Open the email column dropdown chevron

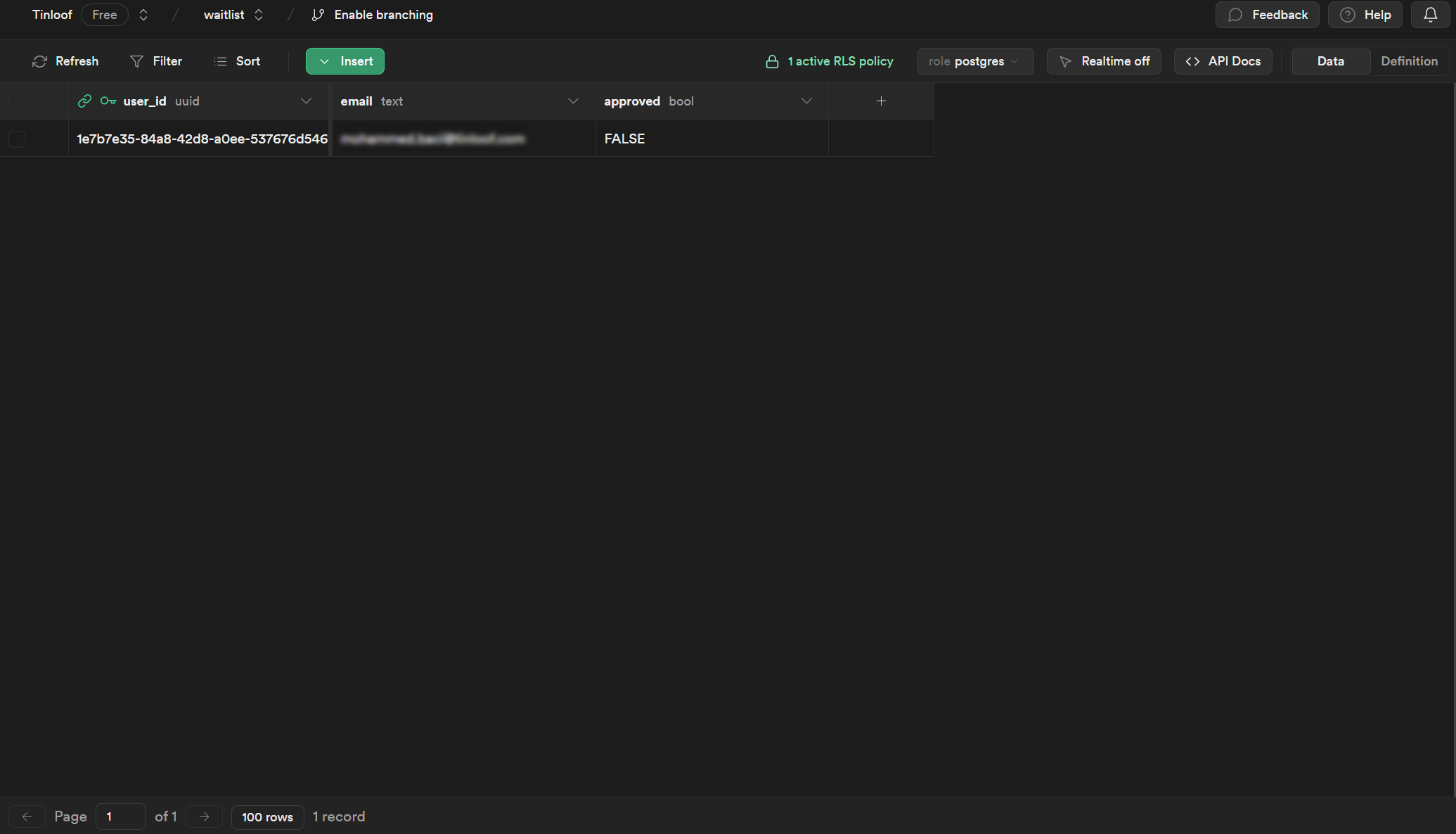[573, 101]
